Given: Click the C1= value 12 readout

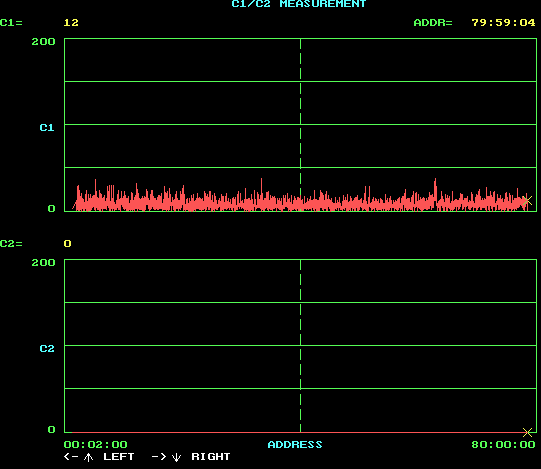Looking at the screenshot, I should click(x=71, y=23).
